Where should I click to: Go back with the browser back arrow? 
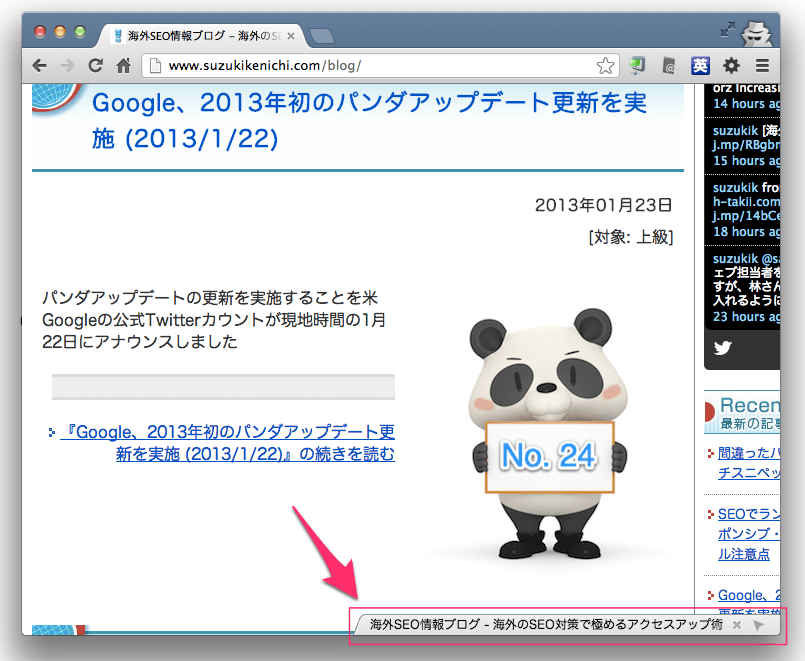pyautogui.click(x=40, y=66)
